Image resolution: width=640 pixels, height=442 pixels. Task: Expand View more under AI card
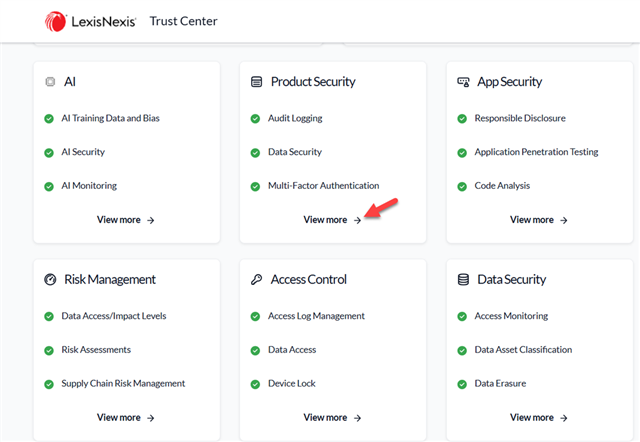(125, 220)
